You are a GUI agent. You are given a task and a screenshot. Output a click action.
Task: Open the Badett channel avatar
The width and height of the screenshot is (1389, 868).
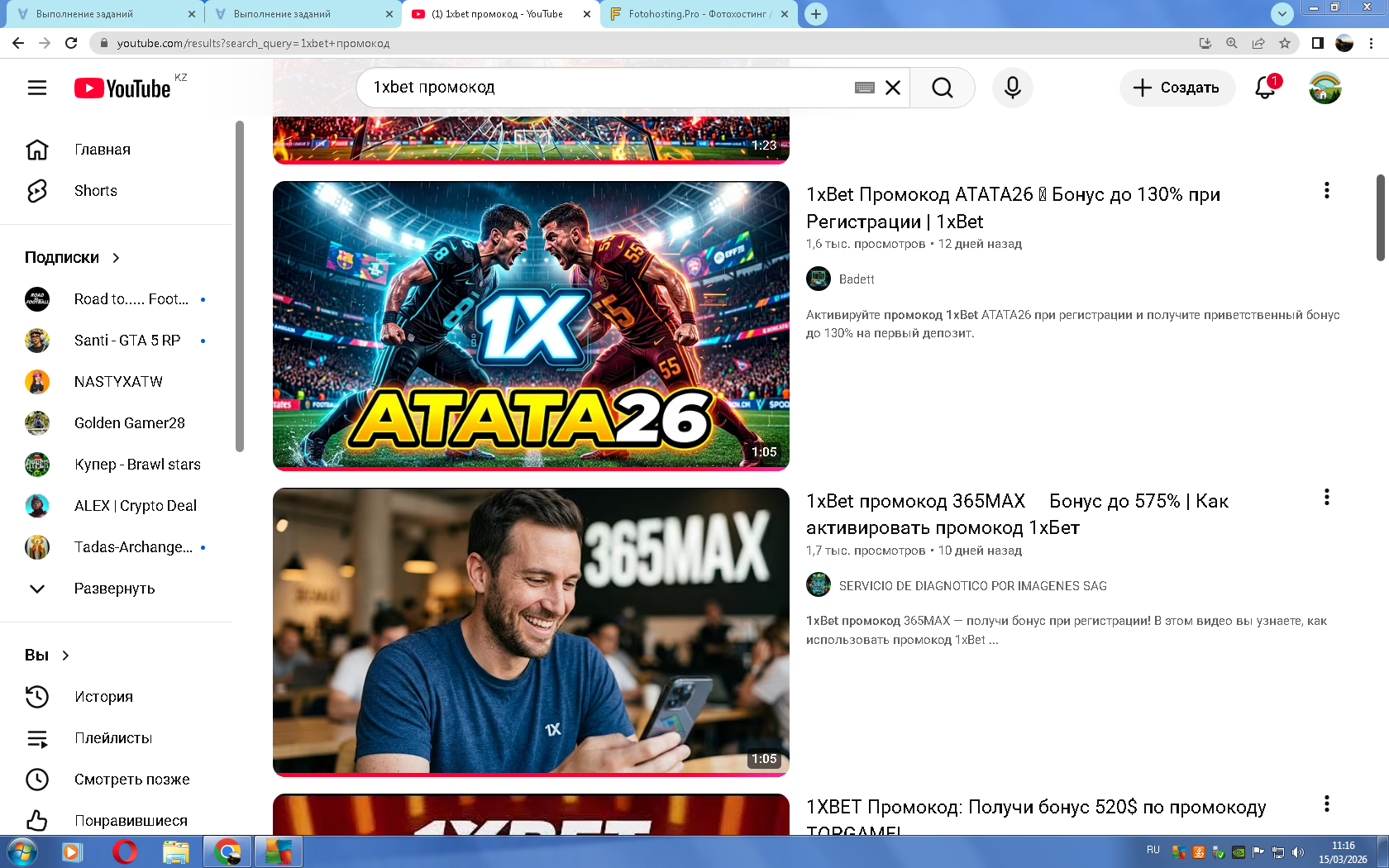pyautogui.click(x=819, y=279)
